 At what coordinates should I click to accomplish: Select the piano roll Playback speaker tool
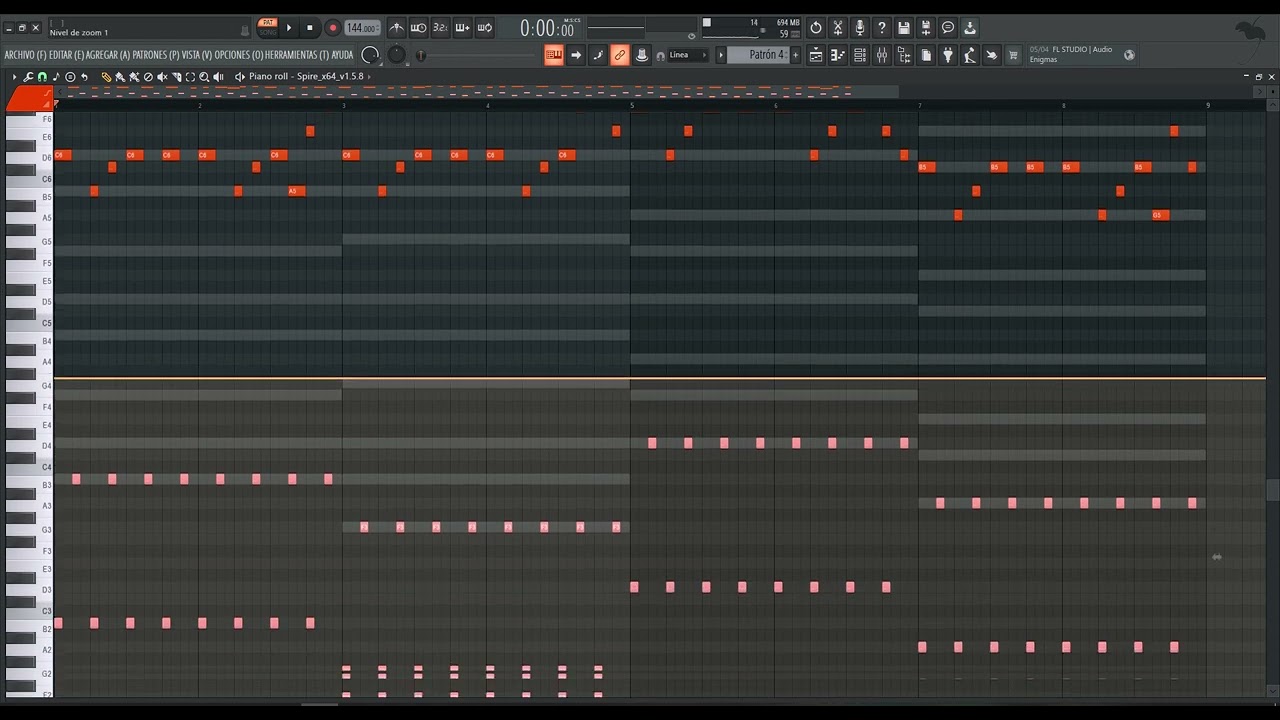pos(218,77)
